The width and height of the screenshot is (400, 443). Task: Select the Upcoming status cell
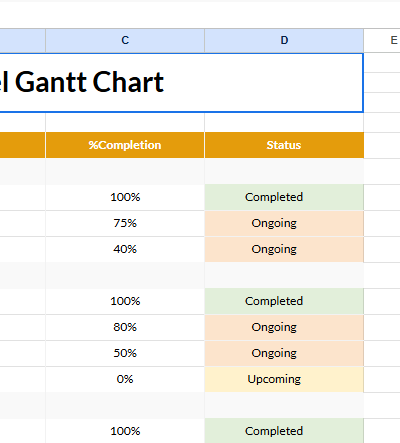284,379
